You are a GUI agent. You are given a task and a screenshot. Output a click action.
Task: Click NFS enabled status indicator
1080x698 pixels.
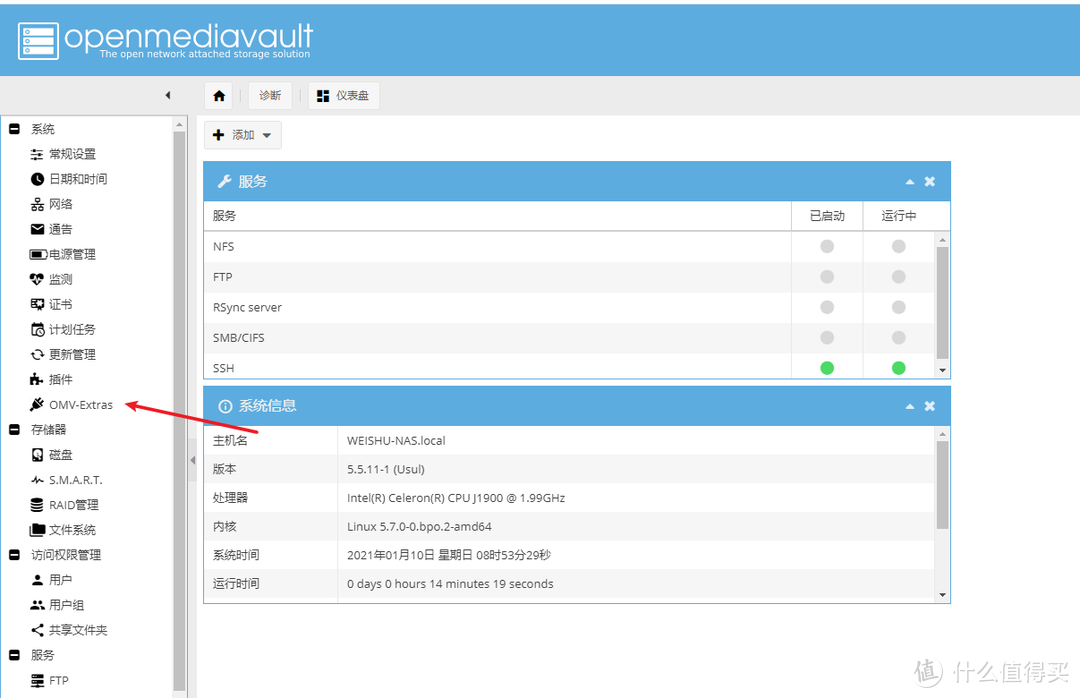(827, 246)
